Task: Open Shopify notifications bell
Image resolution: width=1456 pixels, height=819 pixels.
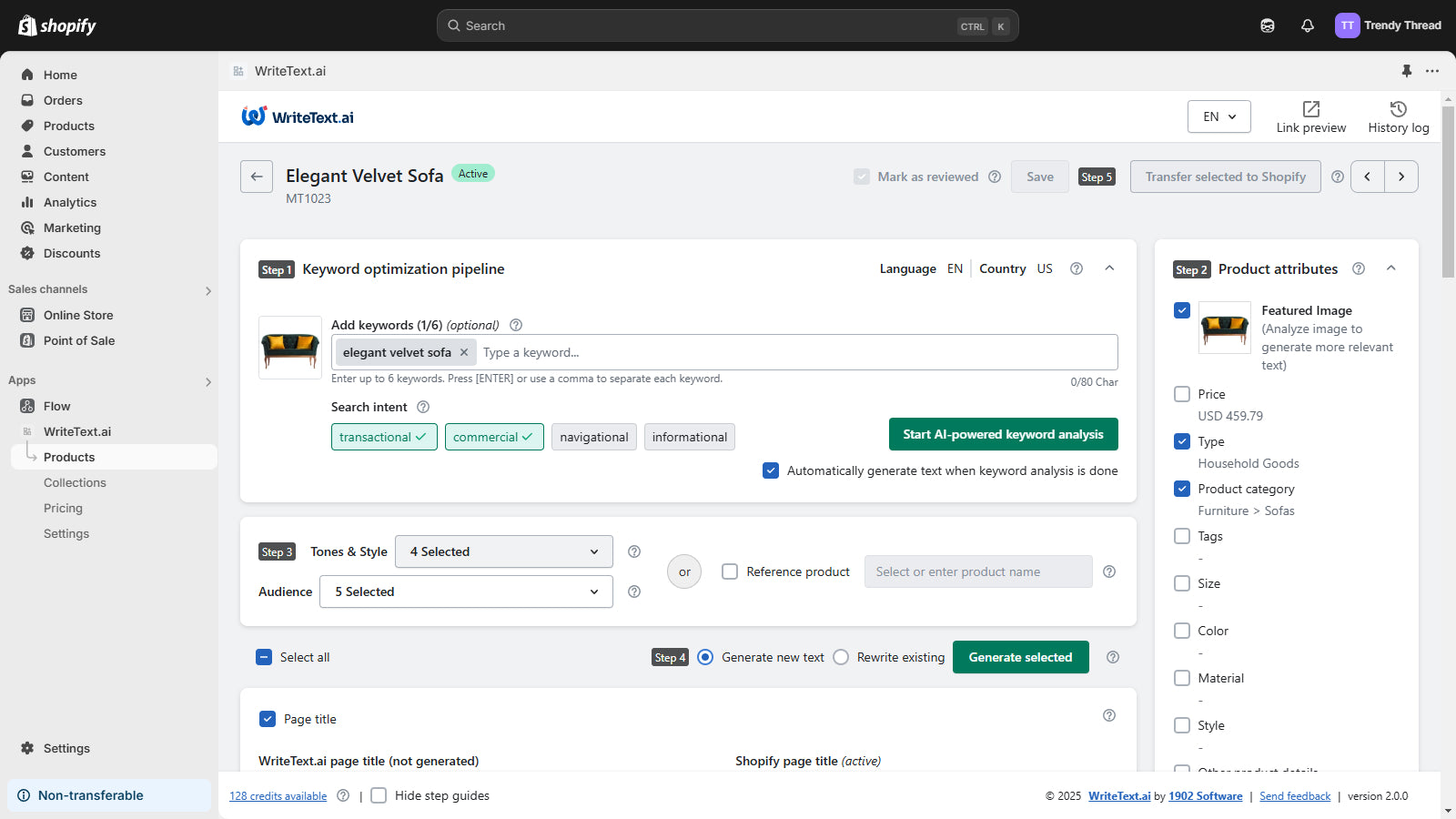Action: pos(1307,25)
